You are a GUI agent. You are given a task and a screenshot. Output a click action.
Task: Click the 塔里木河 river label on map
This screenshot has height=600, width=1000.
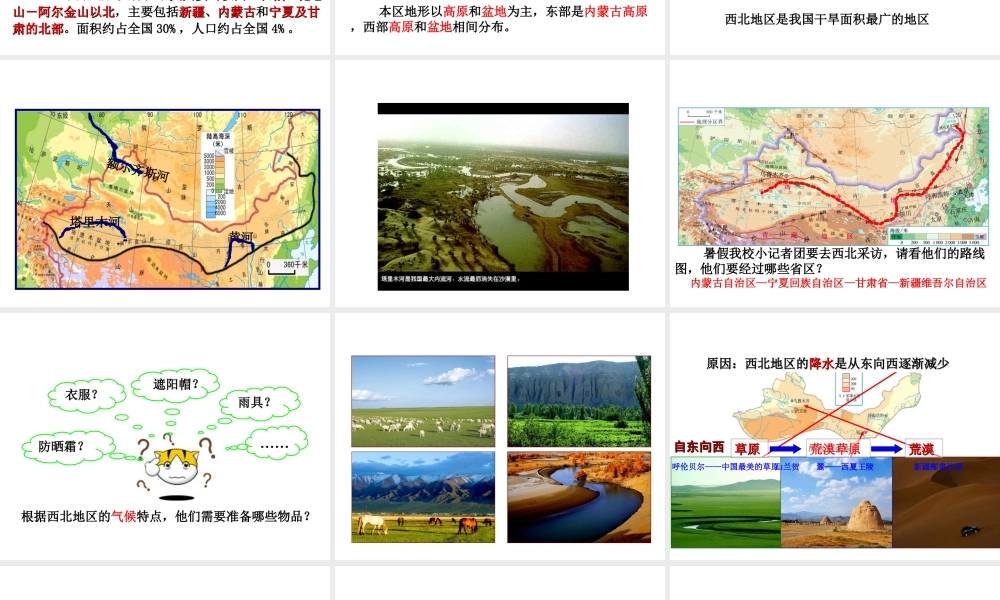[95, 222]
